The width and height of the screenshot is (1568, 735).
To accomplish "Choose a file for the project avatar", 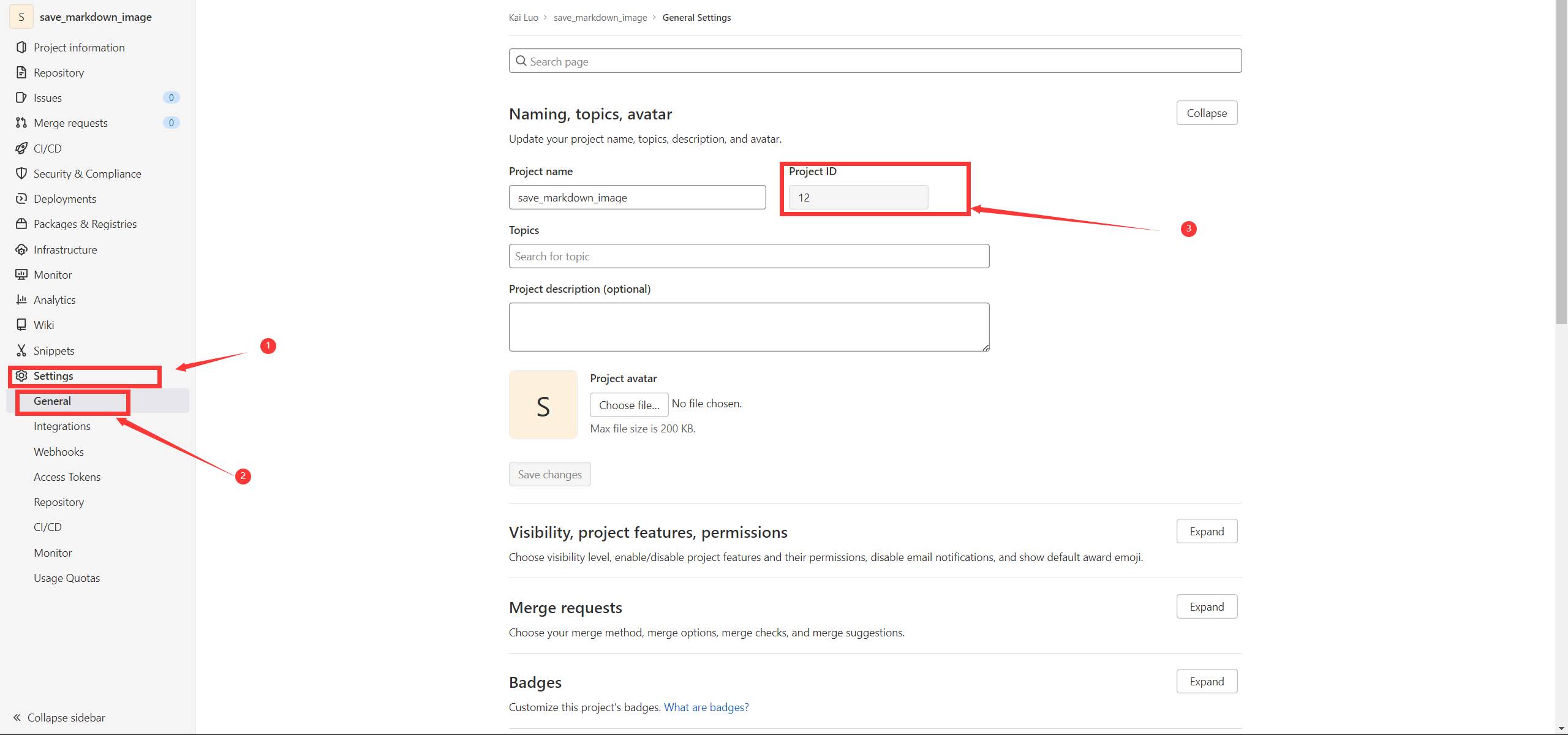I will click(x=628, y=404).
